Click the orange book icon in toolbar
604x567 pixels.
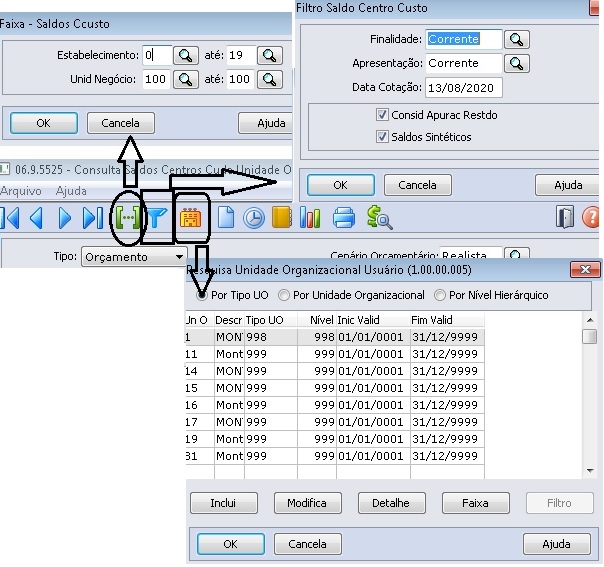282,218
